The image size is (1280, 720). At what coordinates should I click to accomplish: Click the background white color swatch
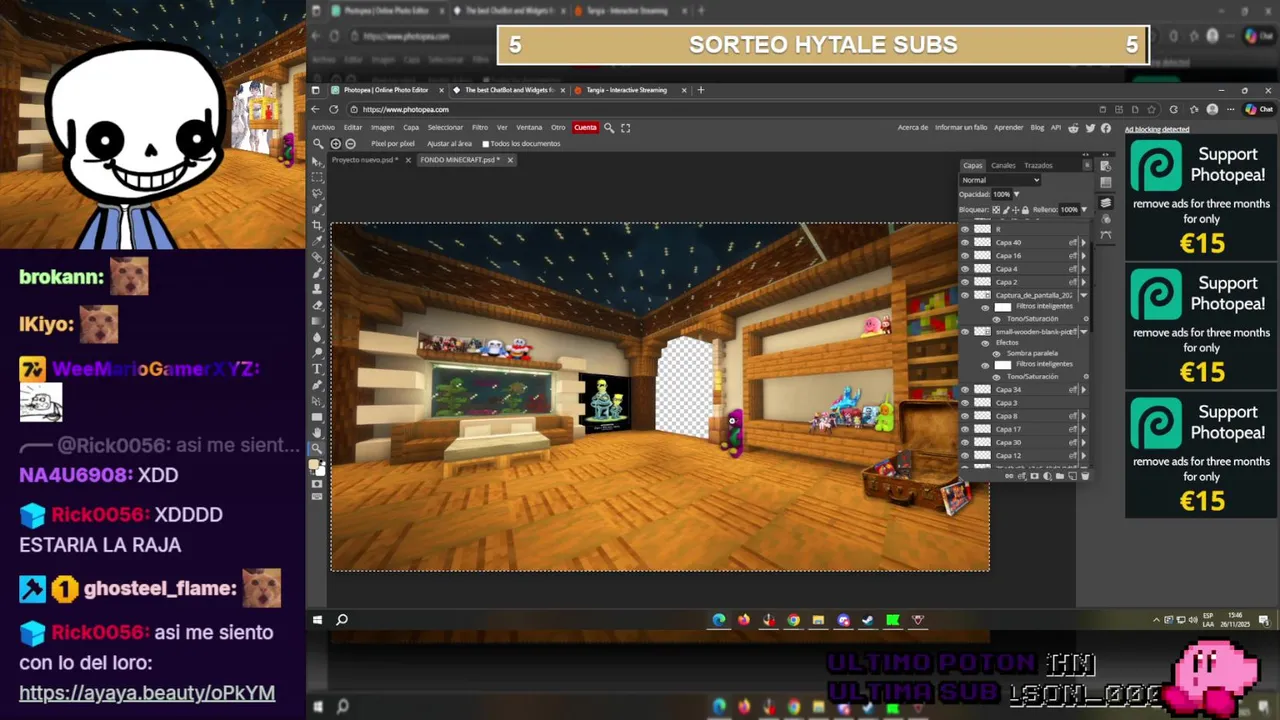click(x=321, y=470)
